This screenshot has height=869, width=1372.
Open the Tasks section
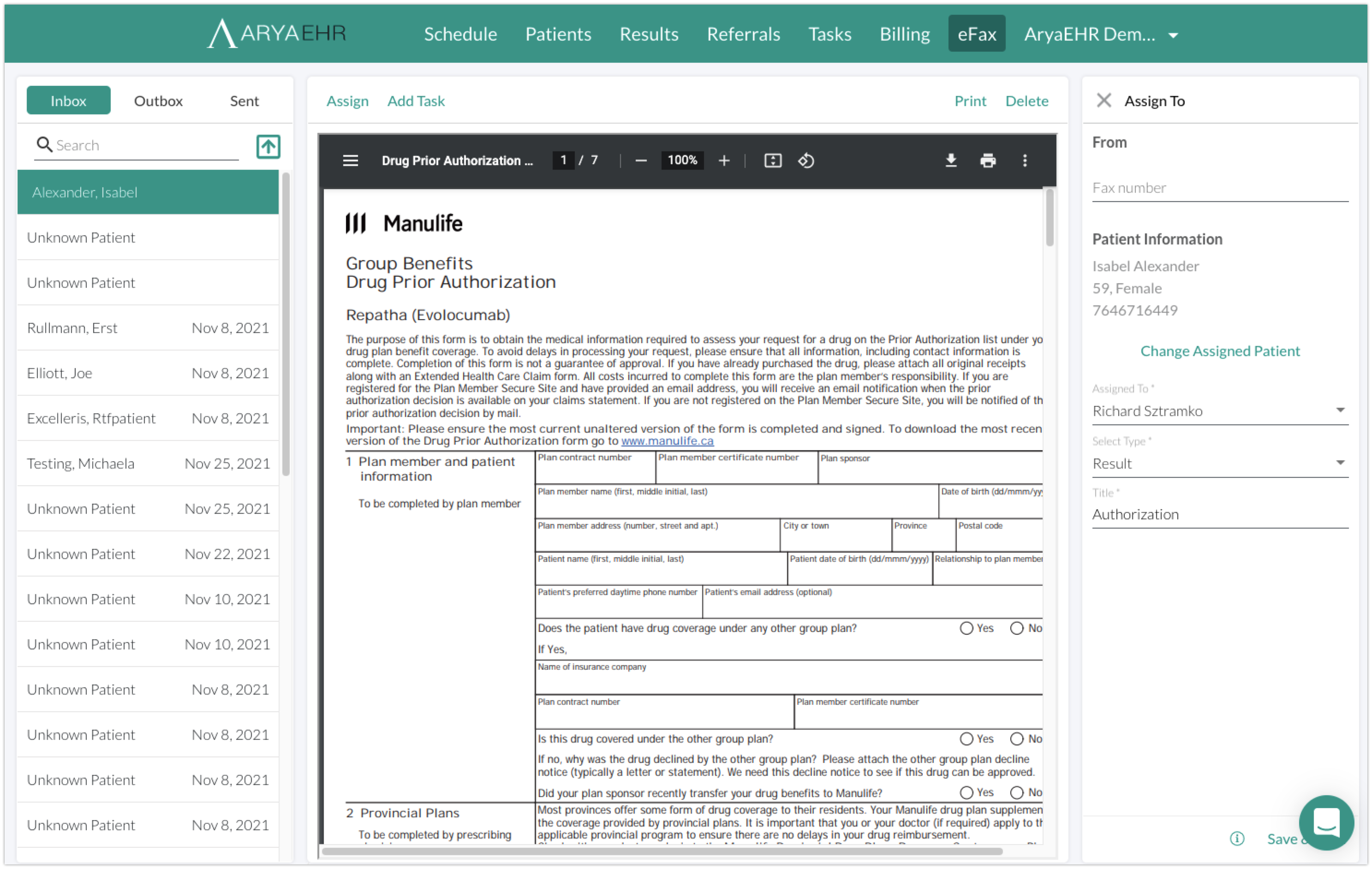[829, 34]
